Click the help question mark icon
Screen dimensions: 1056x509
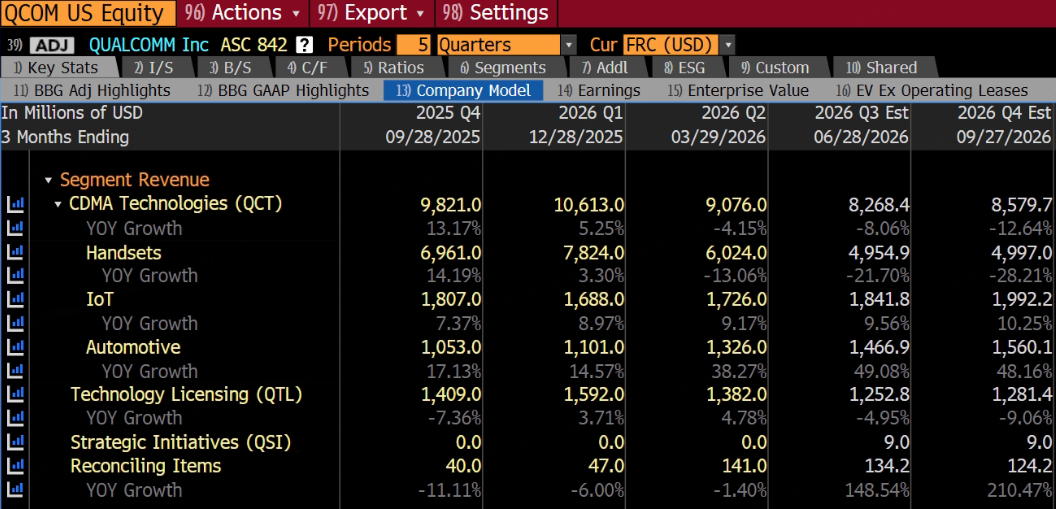pyautogui.click(x=305, y=45)
